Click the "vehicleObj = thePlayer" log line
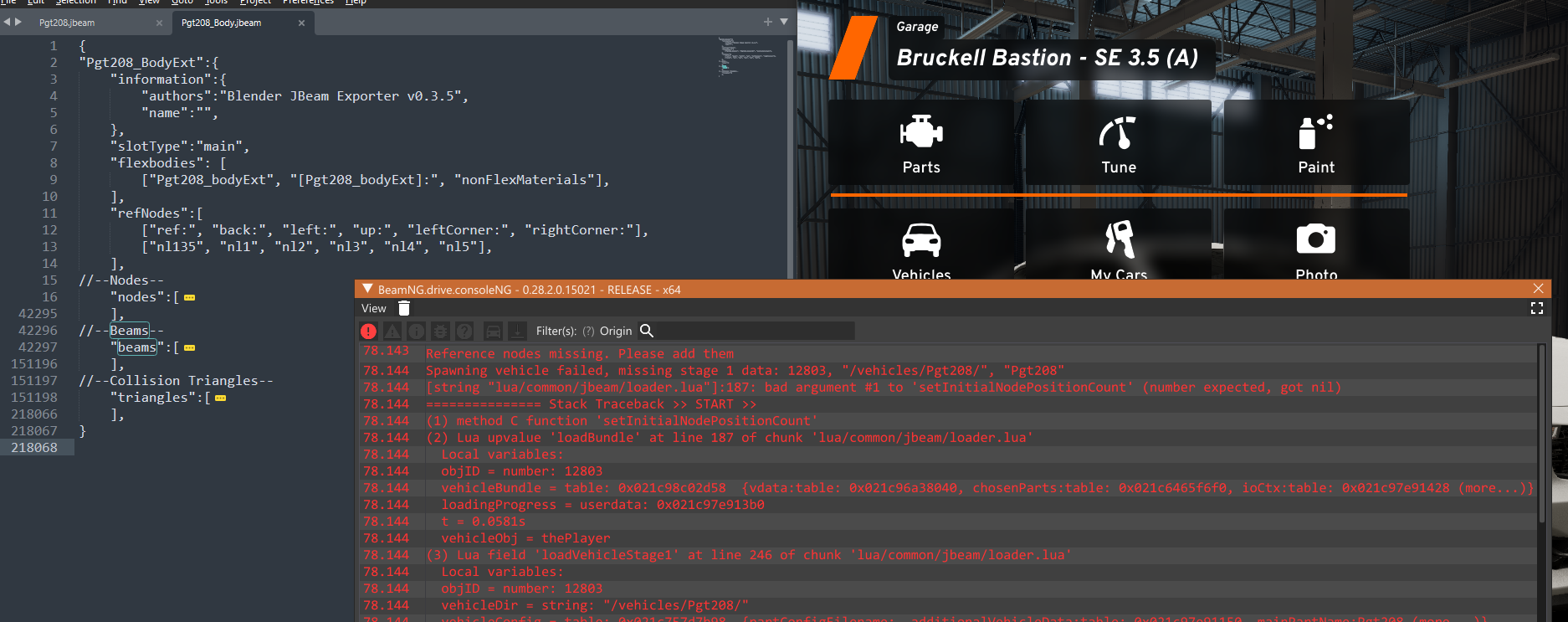 click(525, 538)
